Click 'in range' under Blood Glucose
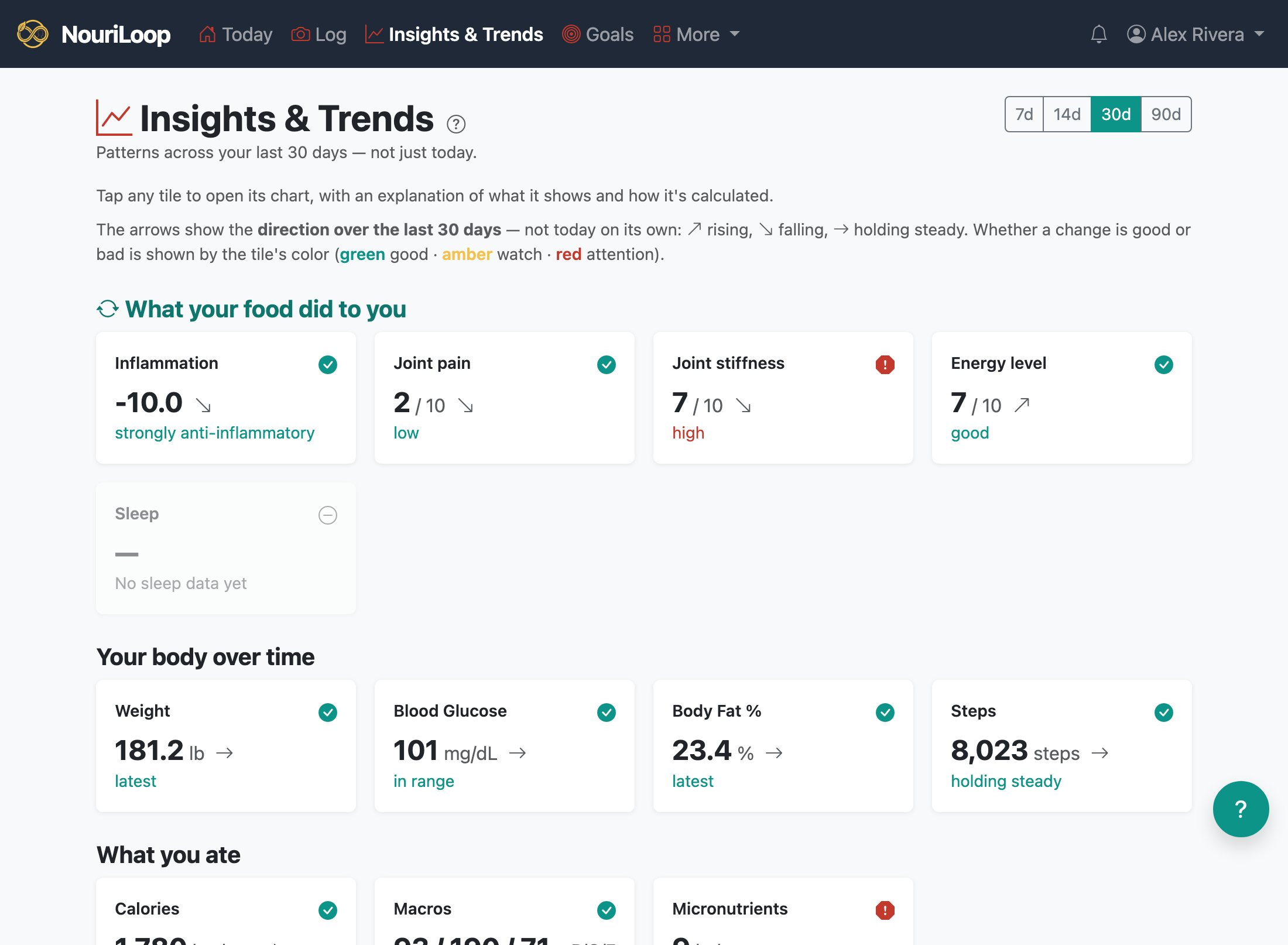This screenshot has height=945, width=1288. 424,781
